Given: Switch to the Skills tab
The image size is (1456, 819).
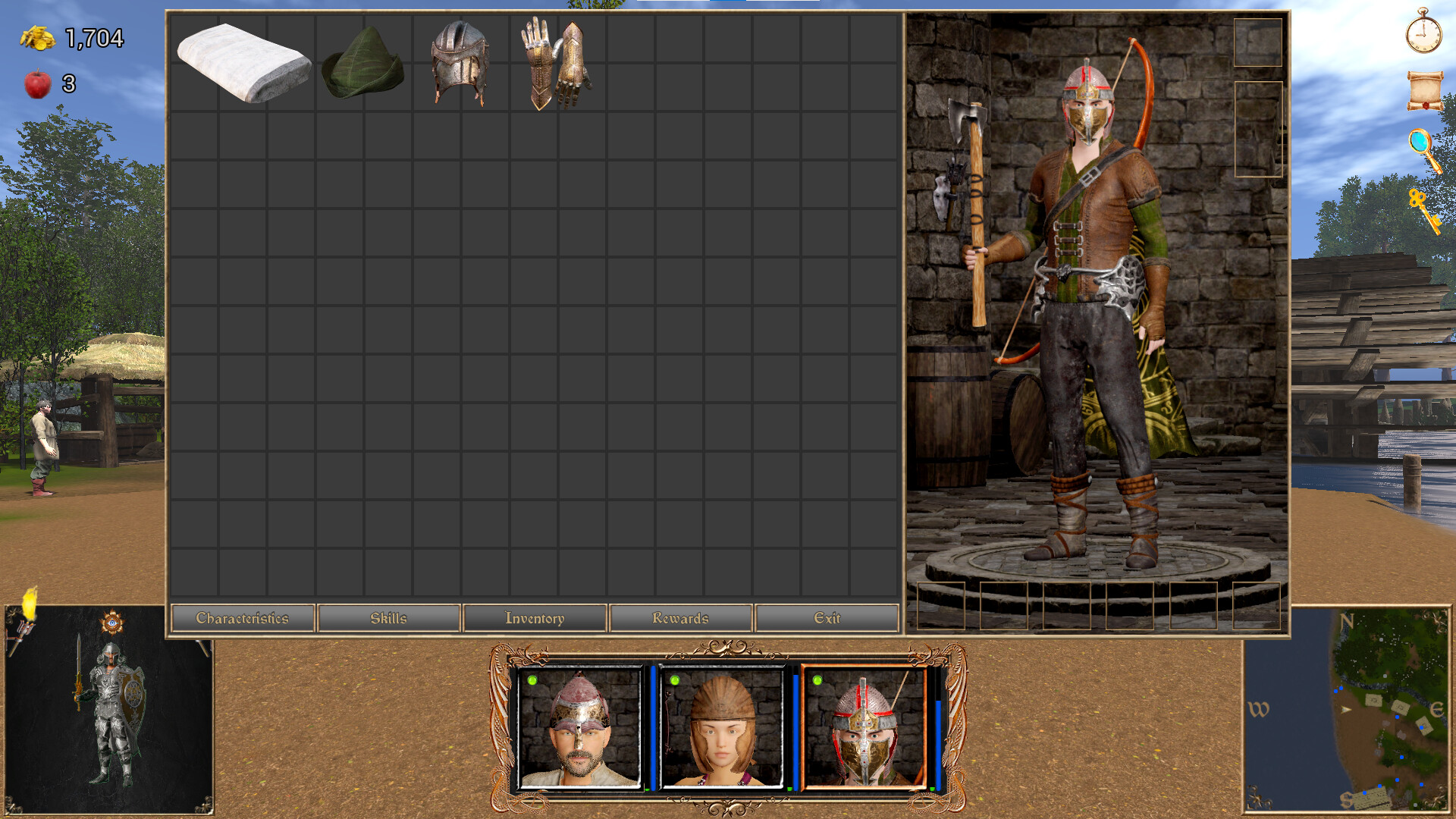Looking at the screenshot, I should pyautogui.click(x=388, y=618).
